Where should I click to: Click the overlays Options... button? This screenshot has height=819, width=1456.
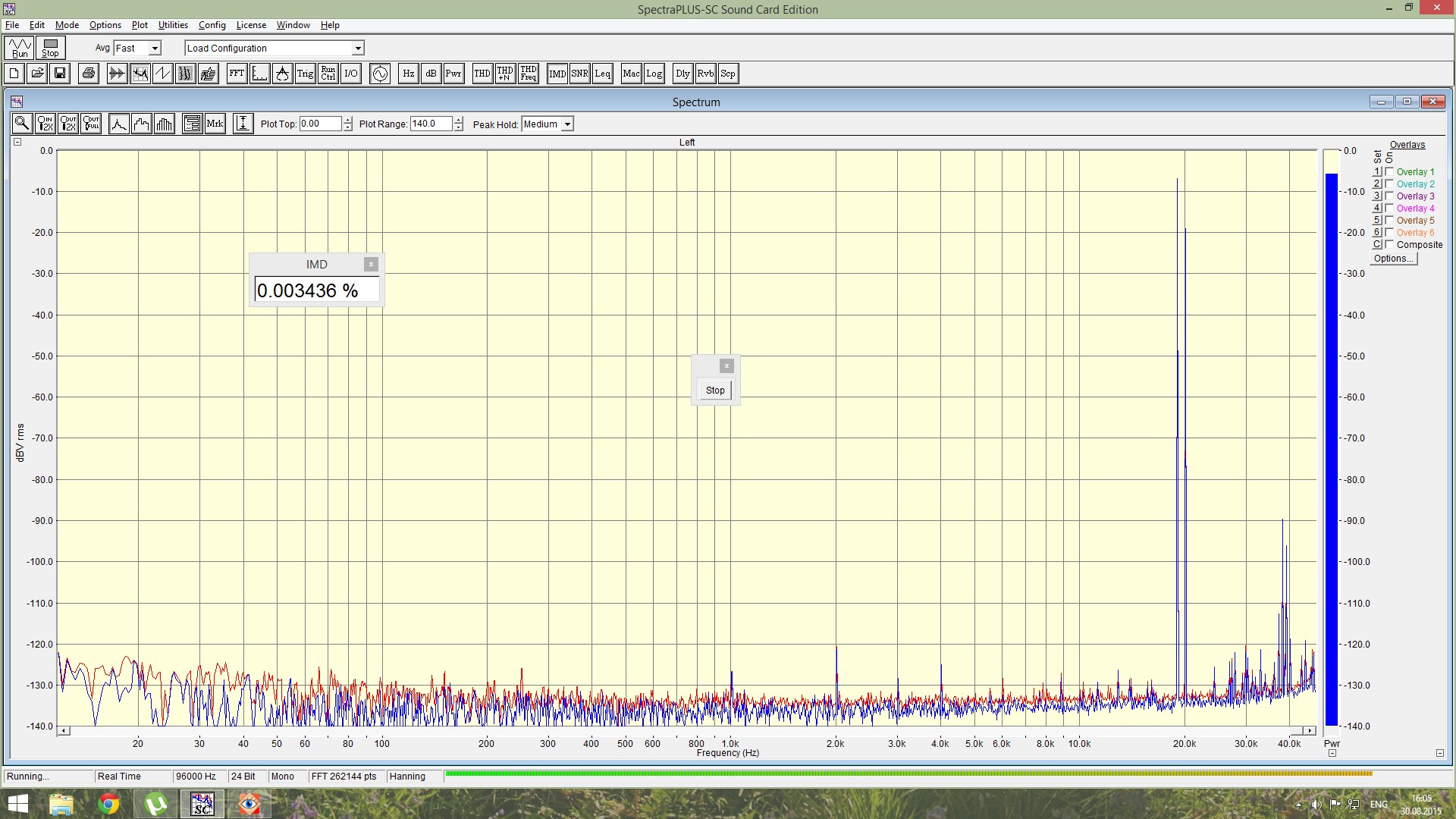[x=1394, y=259]
